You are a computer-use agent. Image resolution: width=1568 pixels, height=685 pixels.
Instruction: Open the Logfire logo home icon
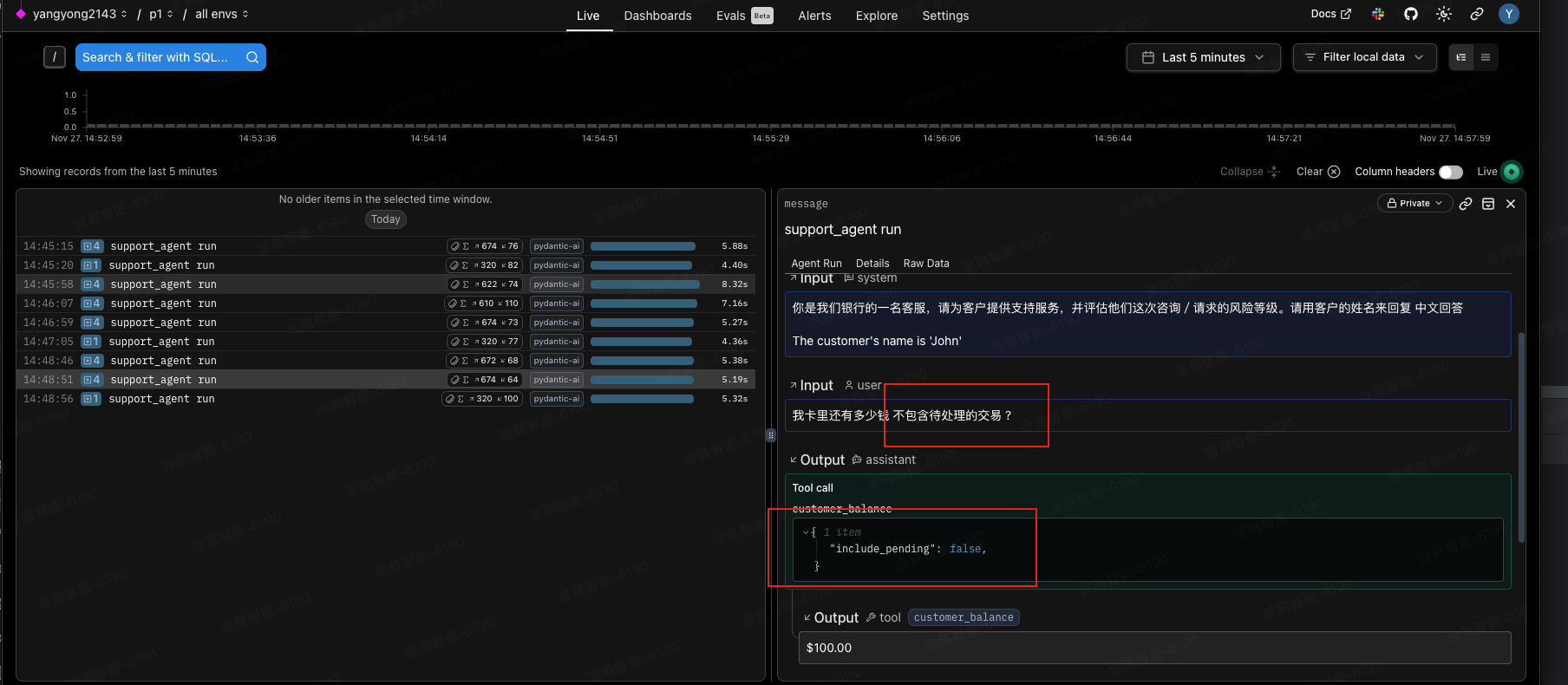(x=21, y=15)
